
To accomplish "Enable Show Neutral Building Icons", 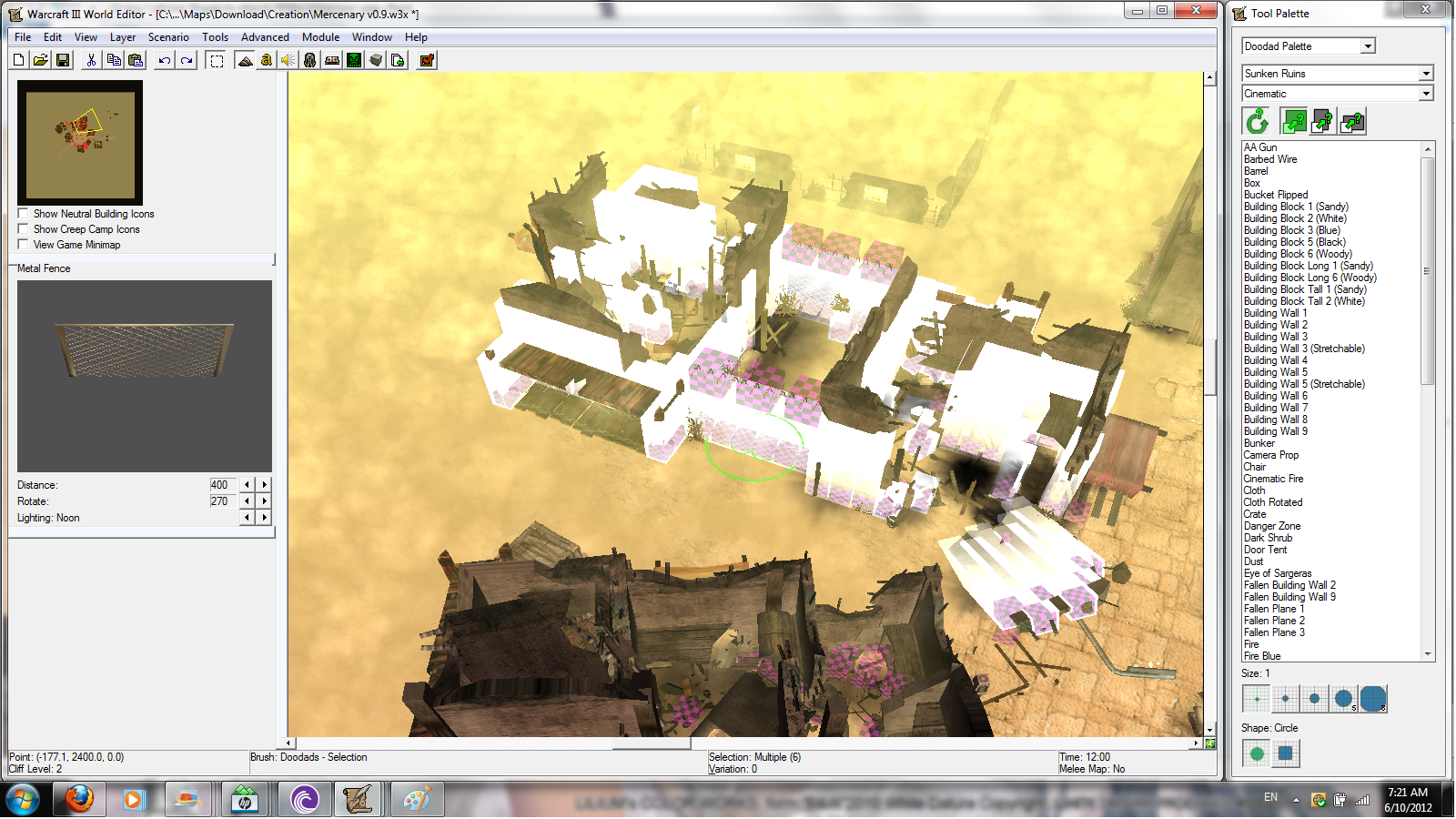I will 24,214.
